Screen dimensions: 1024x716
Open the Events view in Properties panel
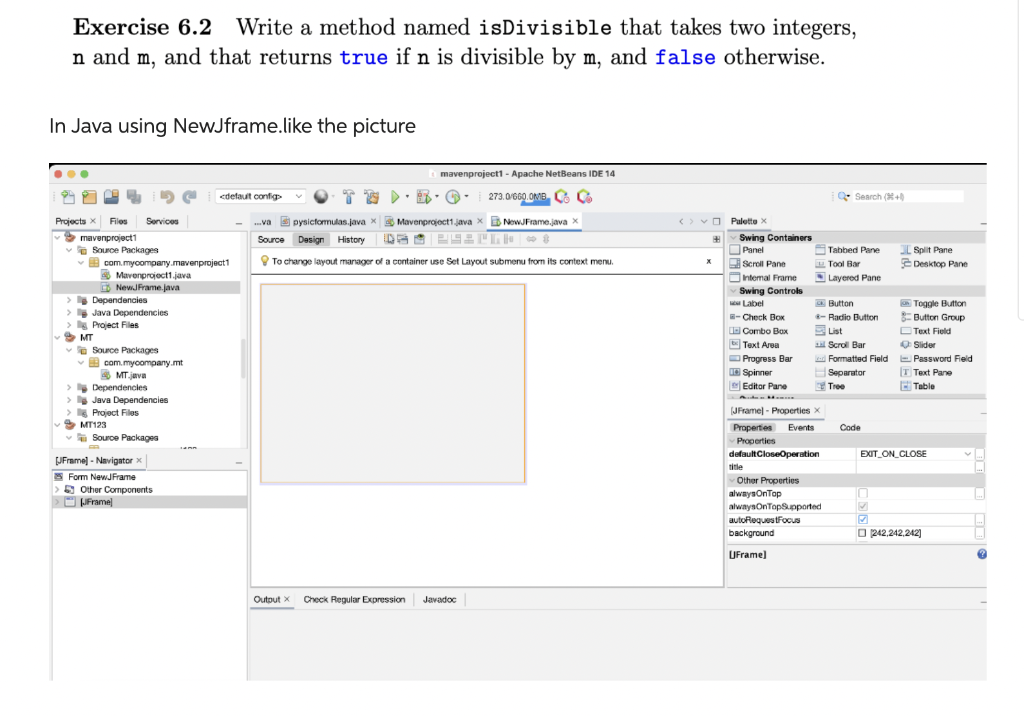point(801,428)
